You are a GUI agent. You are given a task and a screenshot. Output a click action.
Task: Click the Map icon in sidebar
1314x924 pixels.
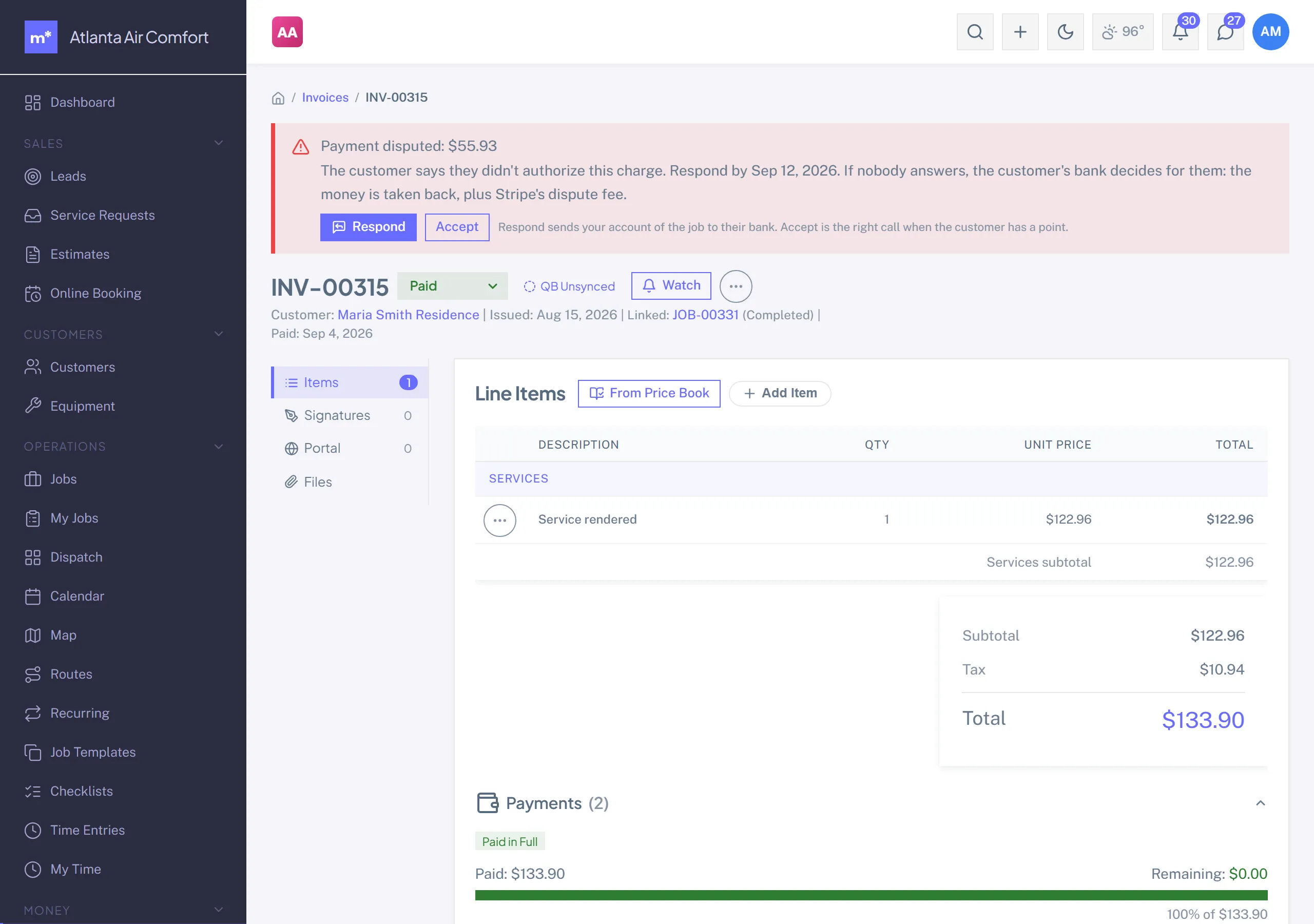click(33, 635)
